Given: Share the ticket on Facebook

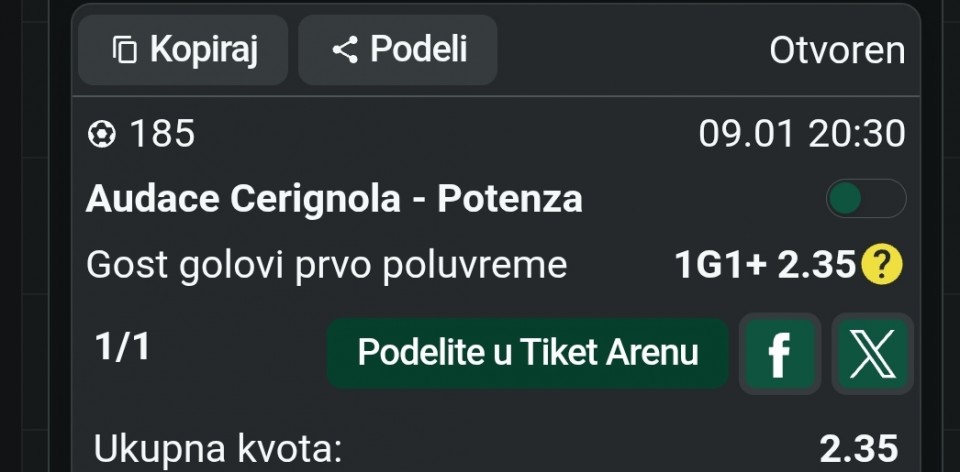Looking at the screenshot, I should (x=780, y=354).
